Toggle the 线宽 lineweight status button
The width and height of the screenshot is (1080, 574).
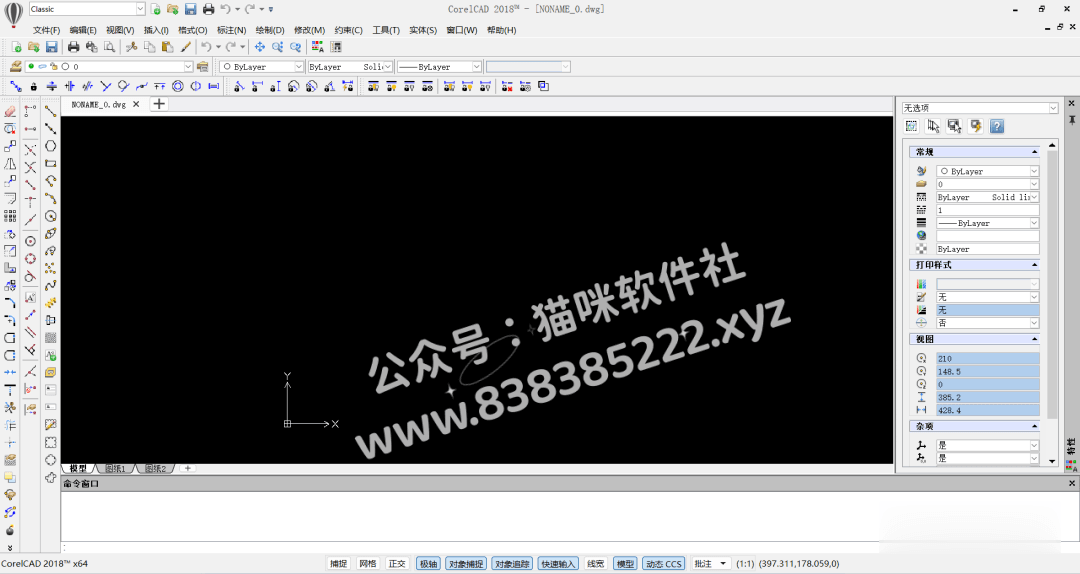tap(596, 564)
